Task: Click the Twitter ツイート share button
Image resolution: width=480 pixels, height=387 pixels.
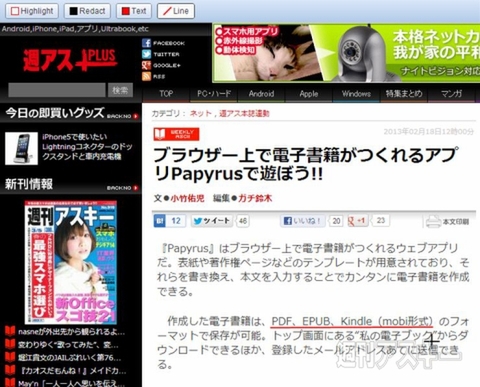Action: [212, 221]
